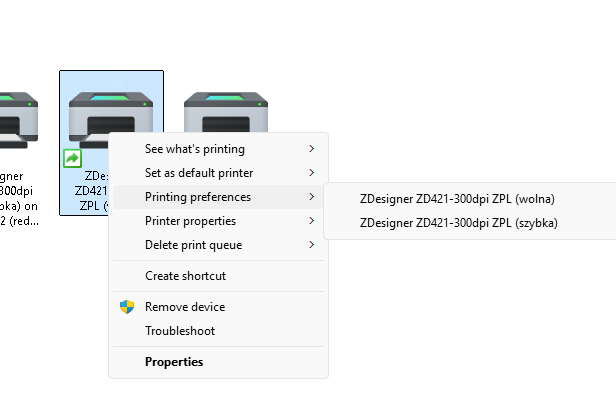This screenshot has width=616, height=411.
Task: Expand the Printer properties chevron
Action: click(x=312, y=221)
